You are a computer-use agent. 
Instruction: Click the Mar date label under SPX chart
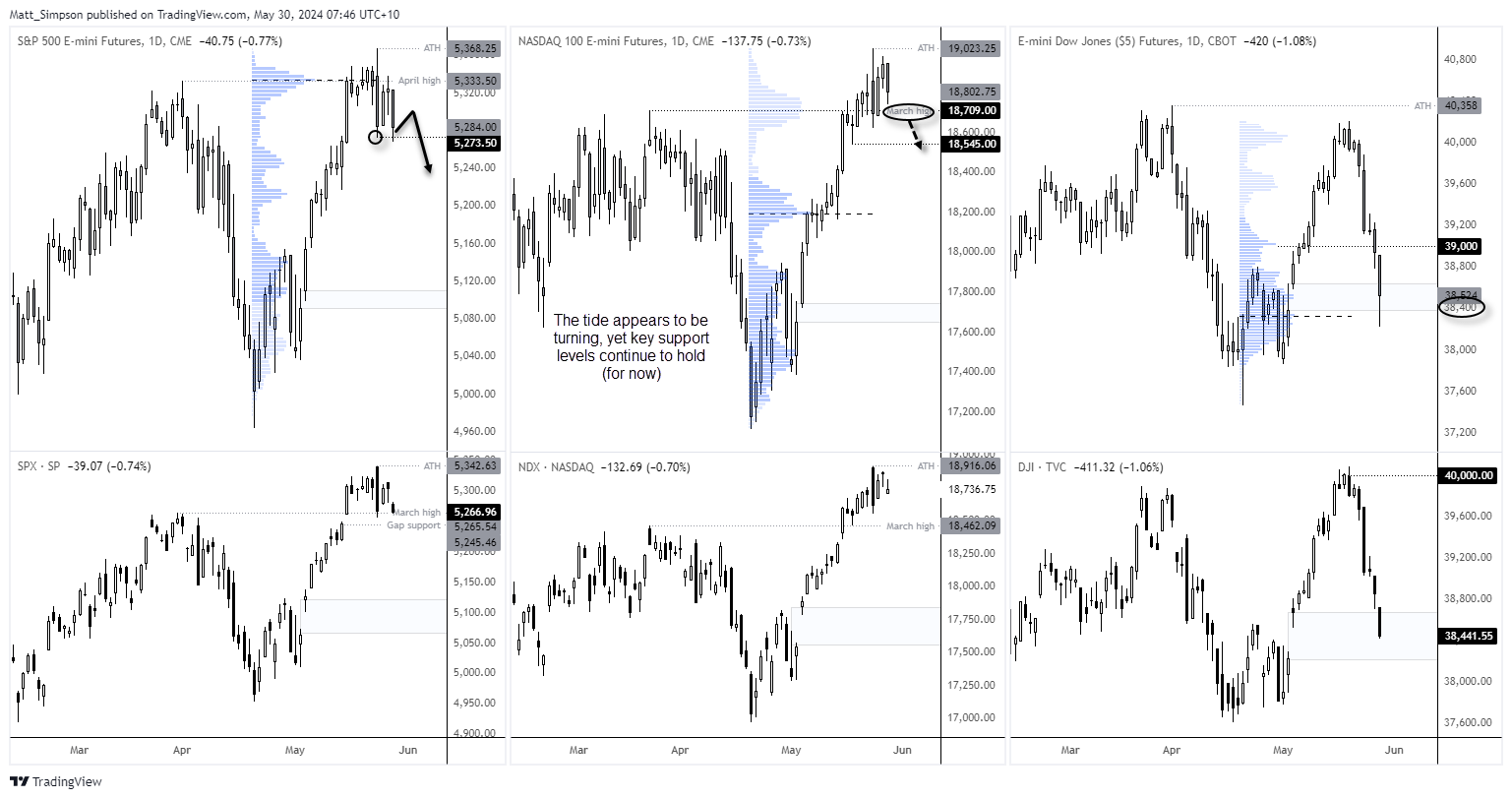click(79, 750)
